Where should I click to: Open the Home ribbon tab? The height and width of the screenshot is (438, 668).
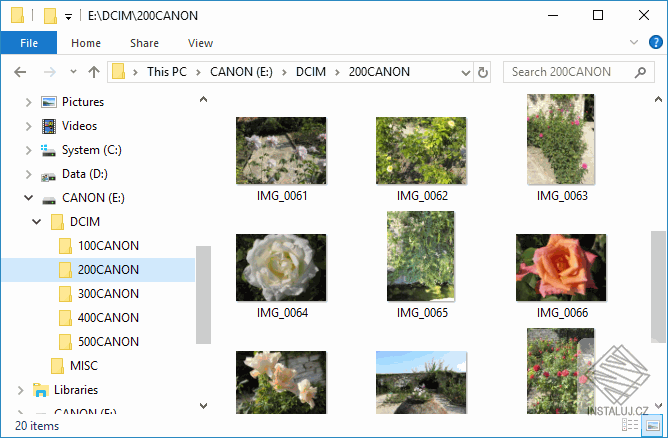pyautogui.click(x=86, y=43)
